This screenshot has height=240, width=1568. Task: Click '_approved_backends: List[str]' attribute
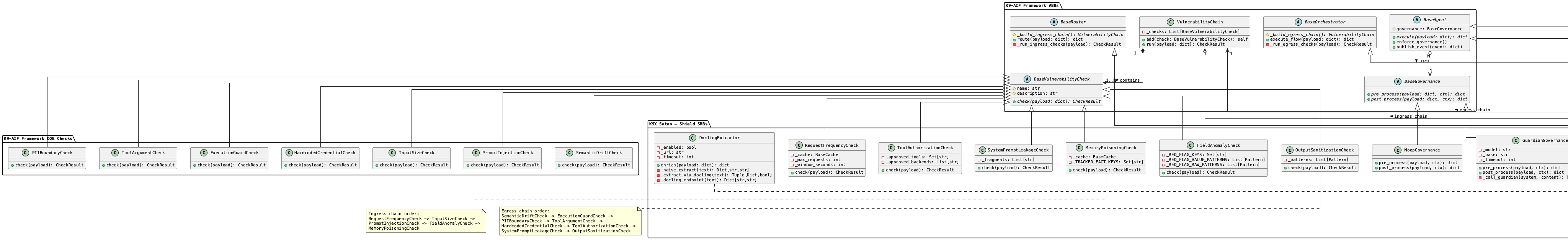[922, 162]
